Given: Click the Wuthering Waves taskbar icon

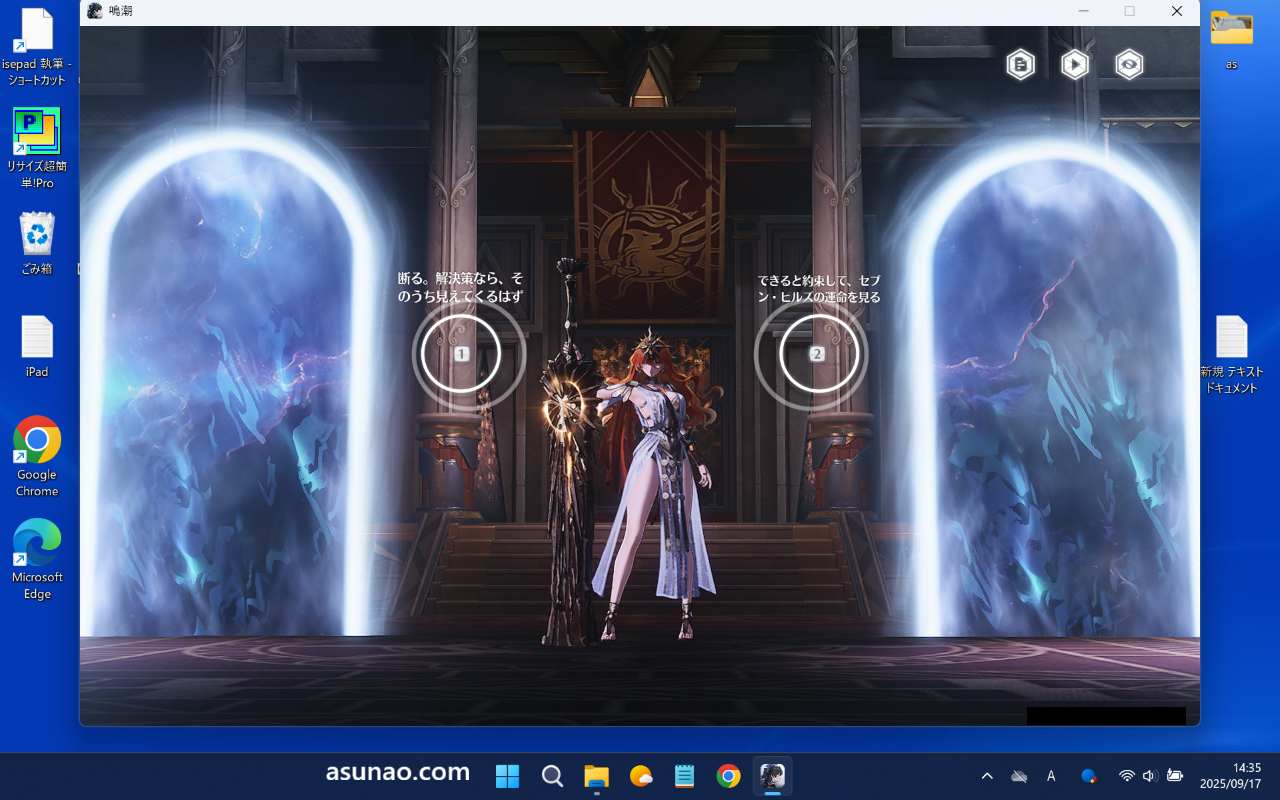Looking at the screenshot, I should [x=772, y=776].
